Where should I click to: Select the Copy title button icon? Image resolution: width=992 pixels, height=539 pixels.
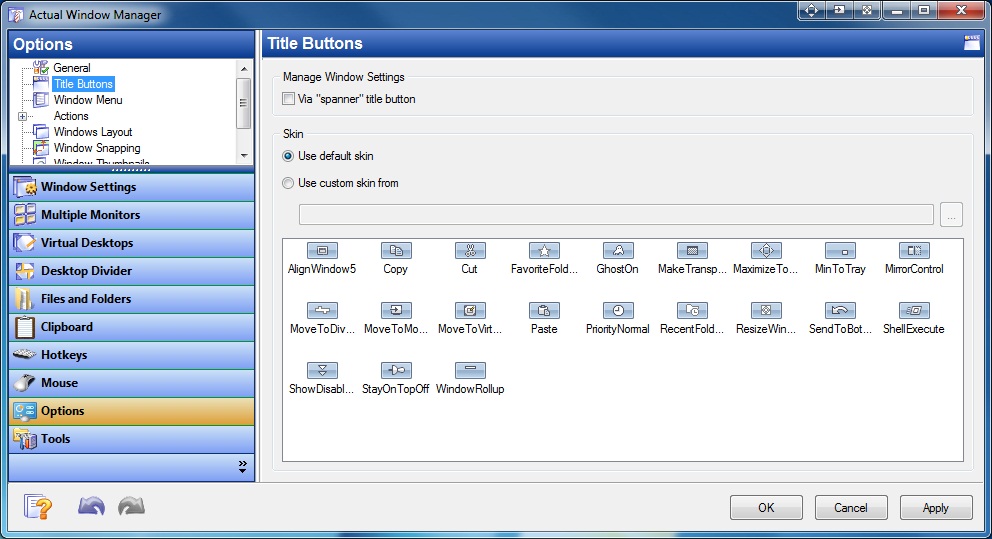click(396, 251)
